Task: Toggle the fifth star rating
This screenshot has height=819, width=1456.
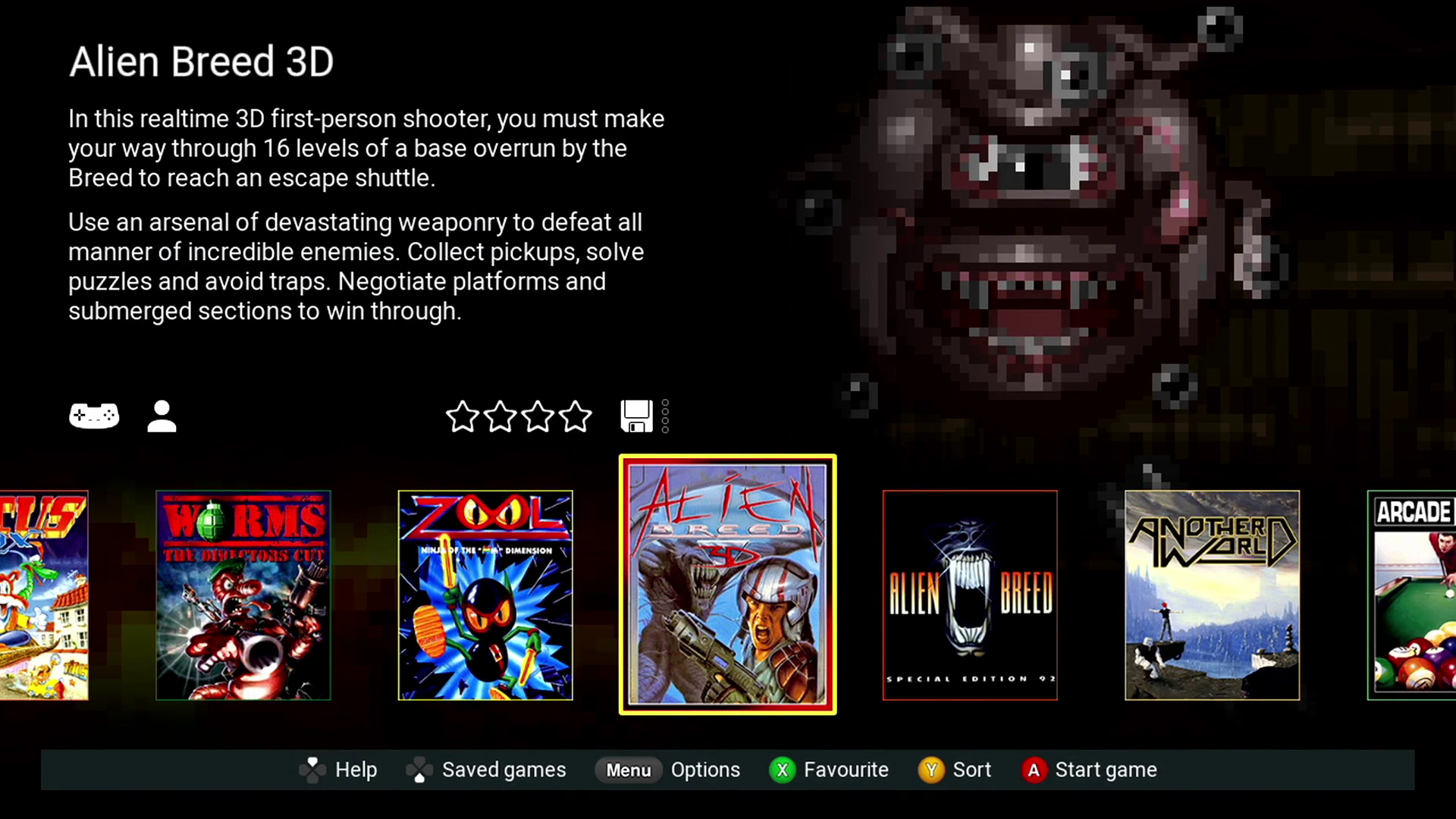Action: pyautogui.click(x=576, y=417)
